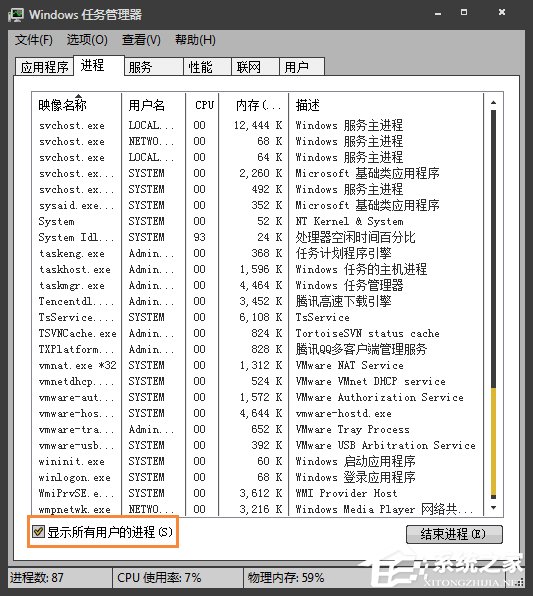
Task: Open the 查看(V) menu
Action: click(141, 40)
